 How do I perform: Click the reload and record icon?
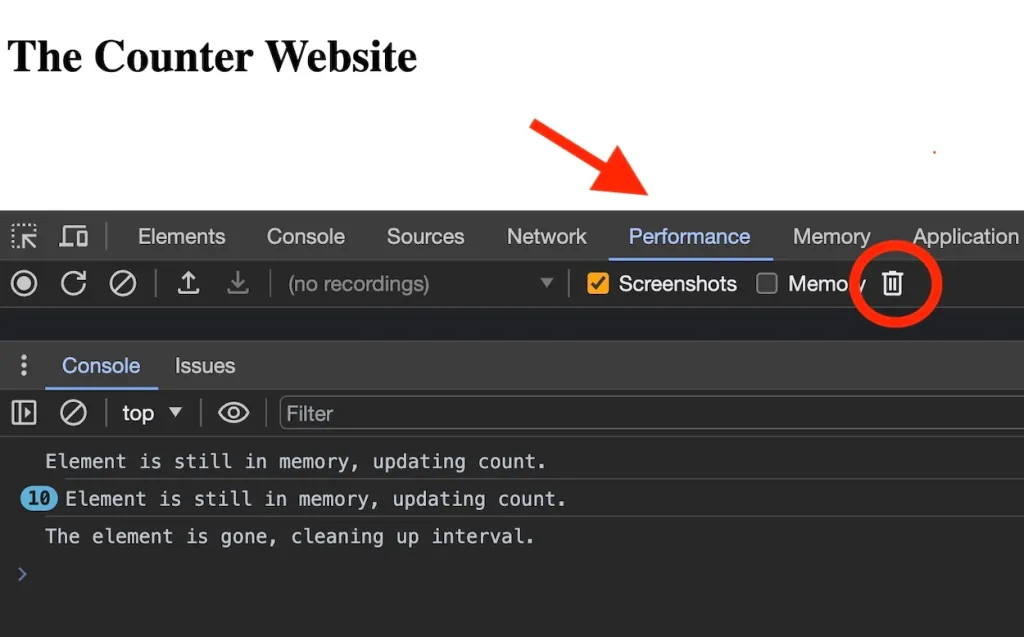click(73, 284)
